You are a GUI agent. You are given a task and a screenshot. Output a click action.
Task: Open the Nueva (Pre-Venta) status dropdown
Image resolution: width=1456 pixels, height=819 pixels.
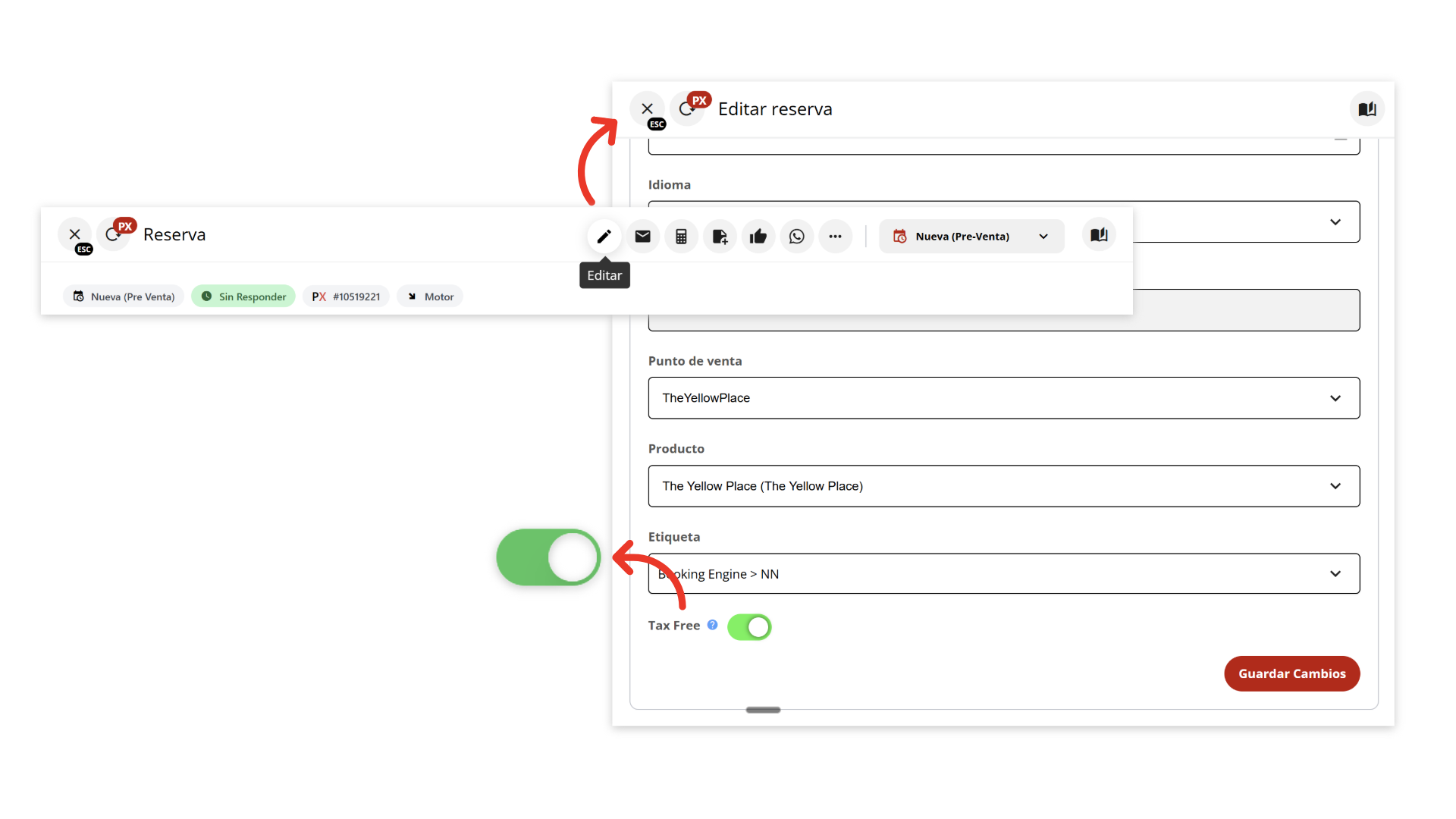[971, 237]
